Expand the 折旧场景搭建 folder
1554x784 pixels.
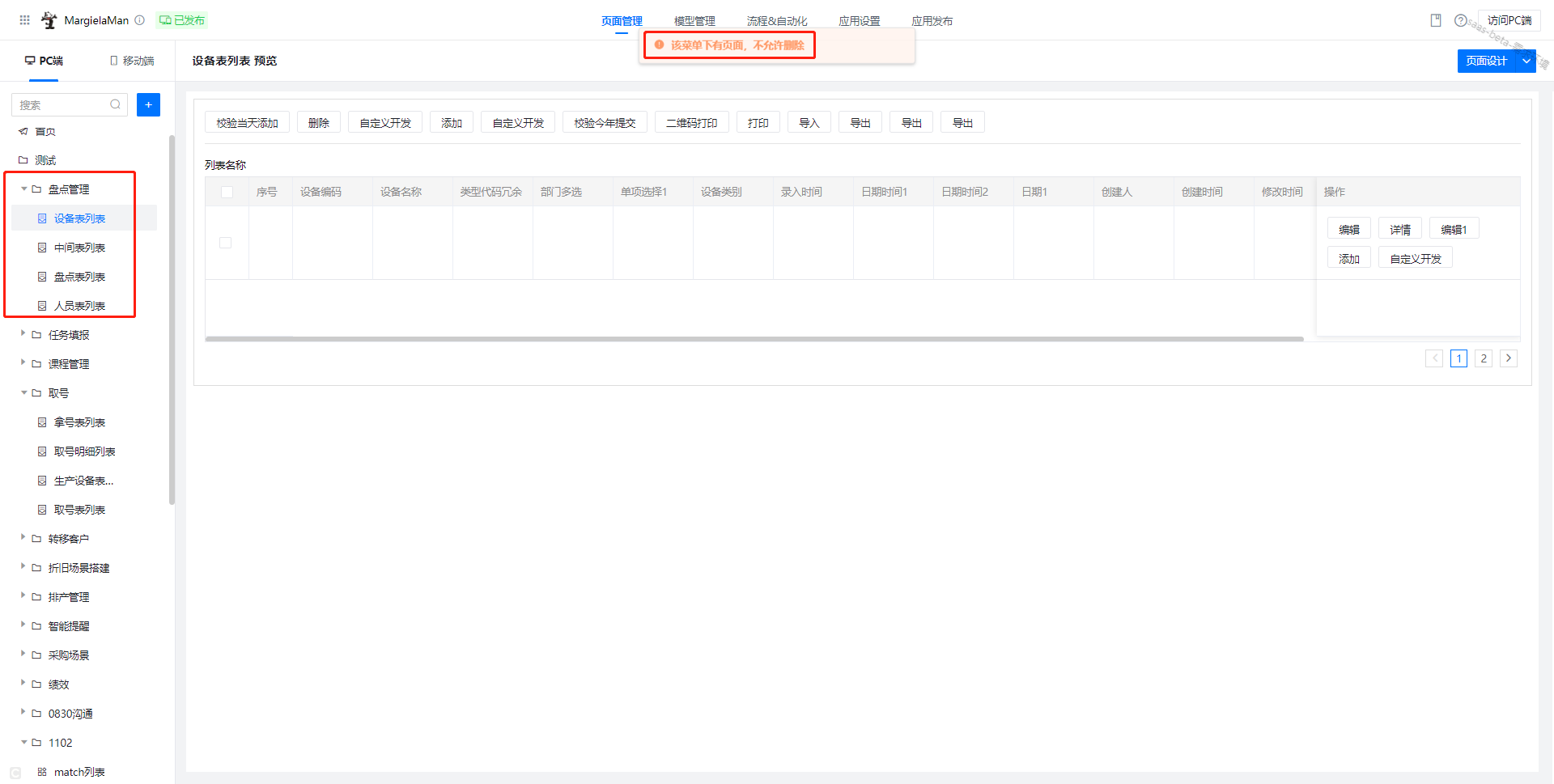tap(23, 567)
